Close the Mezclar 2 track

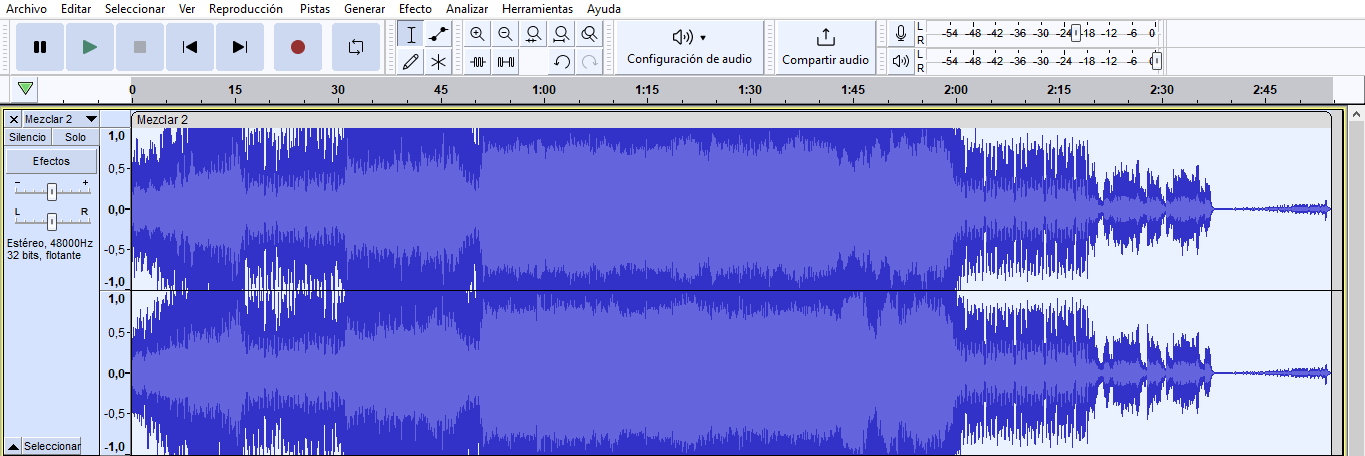pyautogui.click(x=13, y=119)
